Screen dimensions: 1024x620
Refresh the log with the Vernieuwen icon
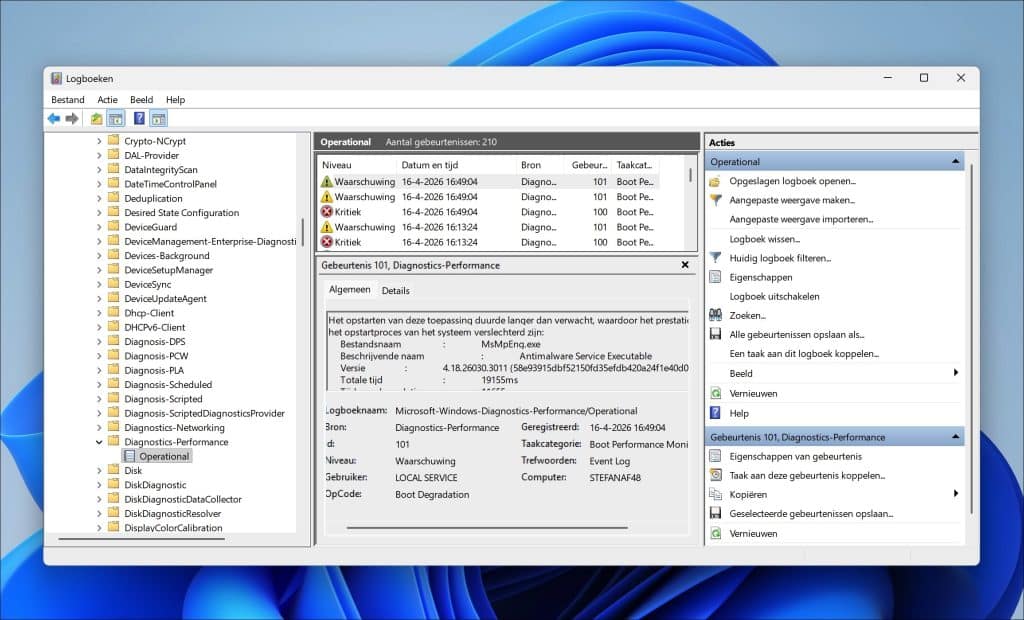pyautogui.click(x=716, y=392)
